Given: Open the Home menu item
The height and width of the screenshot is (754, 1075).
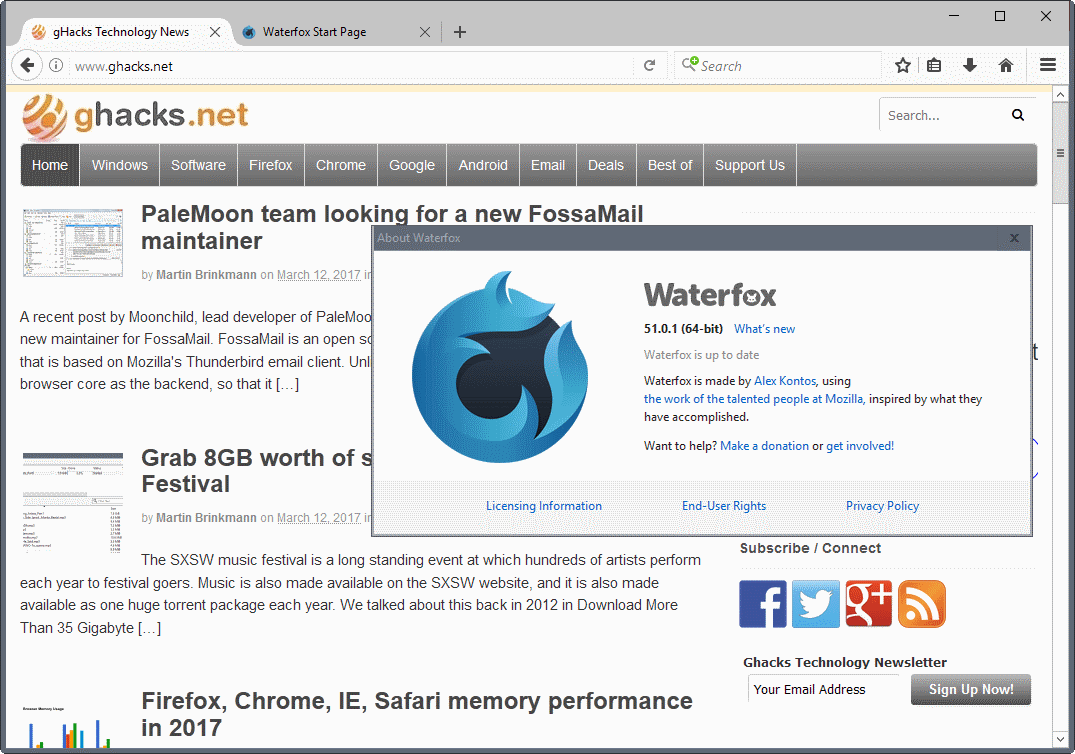Looking at the screenshot, I should (x=50, y=165).
